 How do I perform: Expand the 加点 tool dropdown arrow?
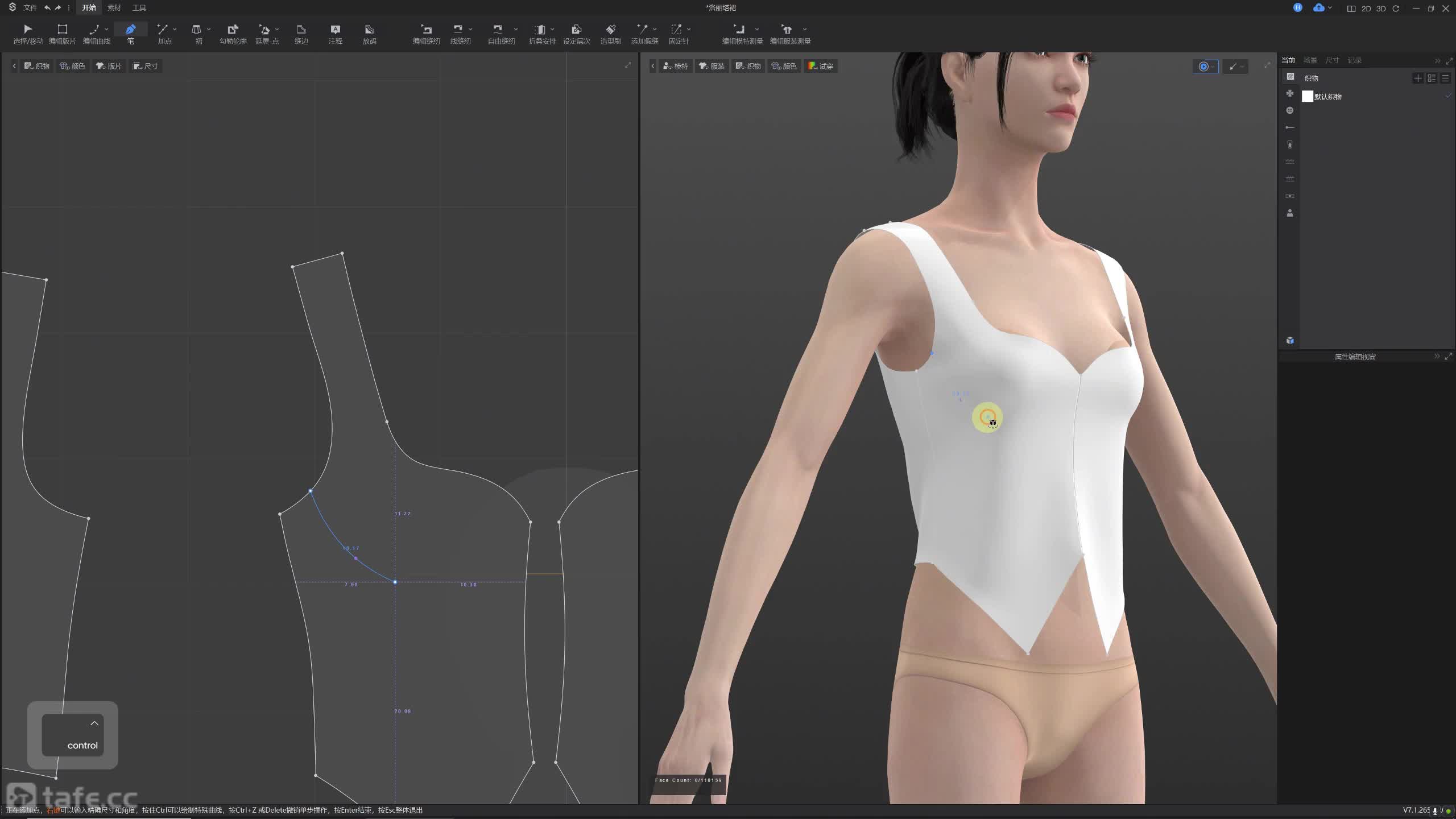175,29
